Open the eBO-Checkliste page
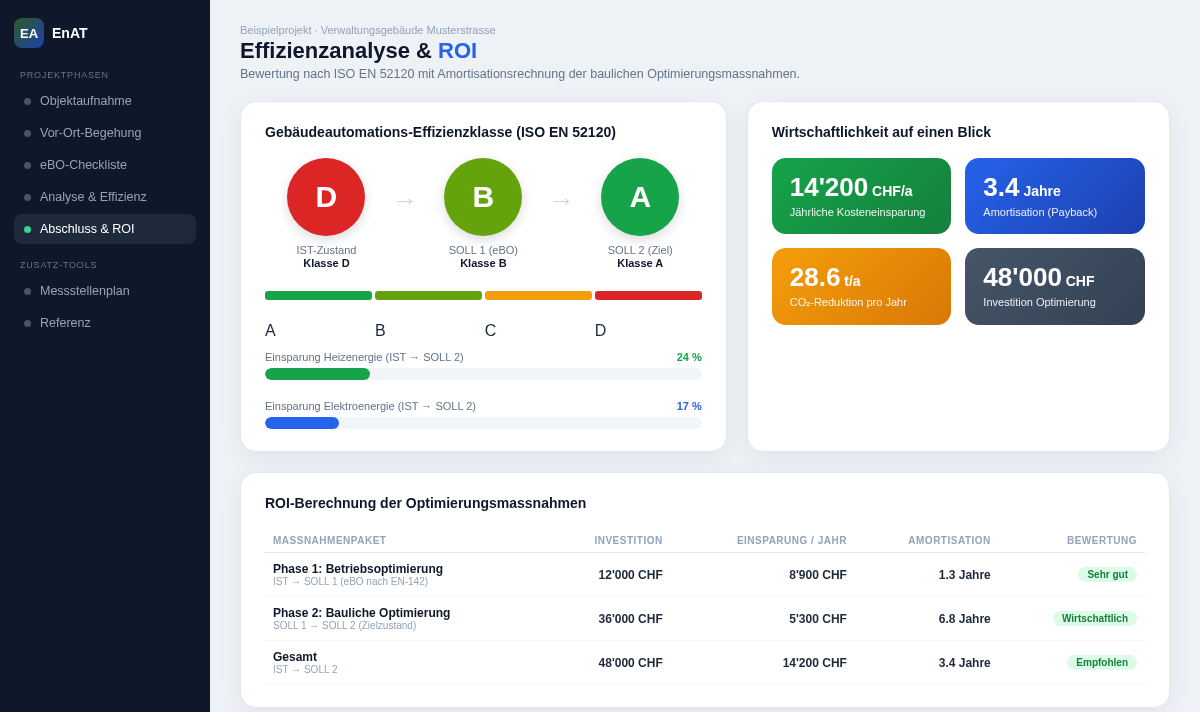The width and height of the screenshot is (1200, 712). tap(105, 165)
